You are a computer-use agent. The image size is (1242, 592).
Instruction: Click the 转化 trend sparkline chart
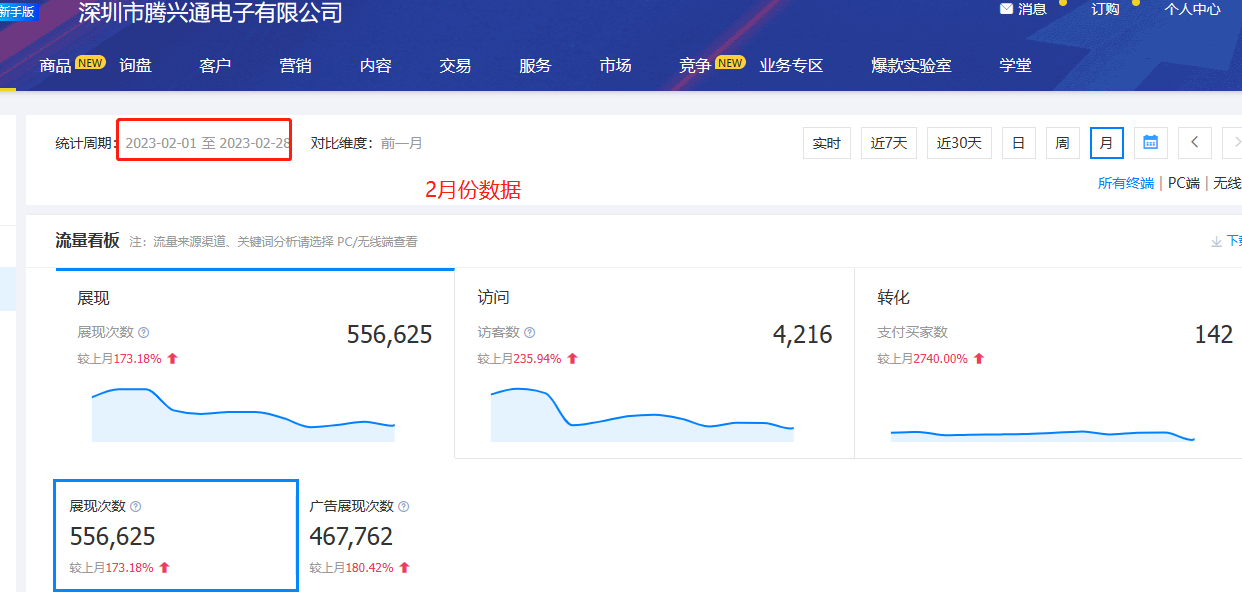pyautogui.click(x=1043, y=434)
